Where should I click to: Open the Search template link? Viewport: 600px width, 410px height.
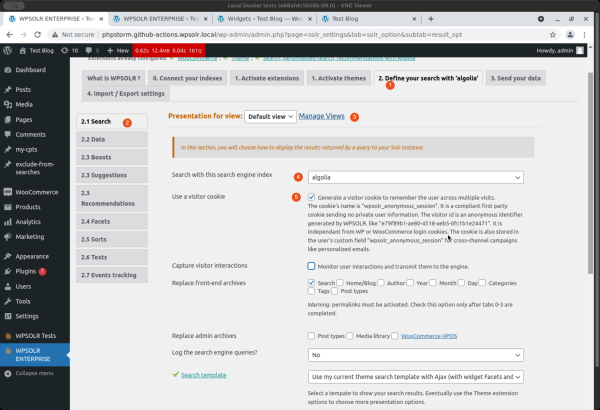click(x=204, y=376)
